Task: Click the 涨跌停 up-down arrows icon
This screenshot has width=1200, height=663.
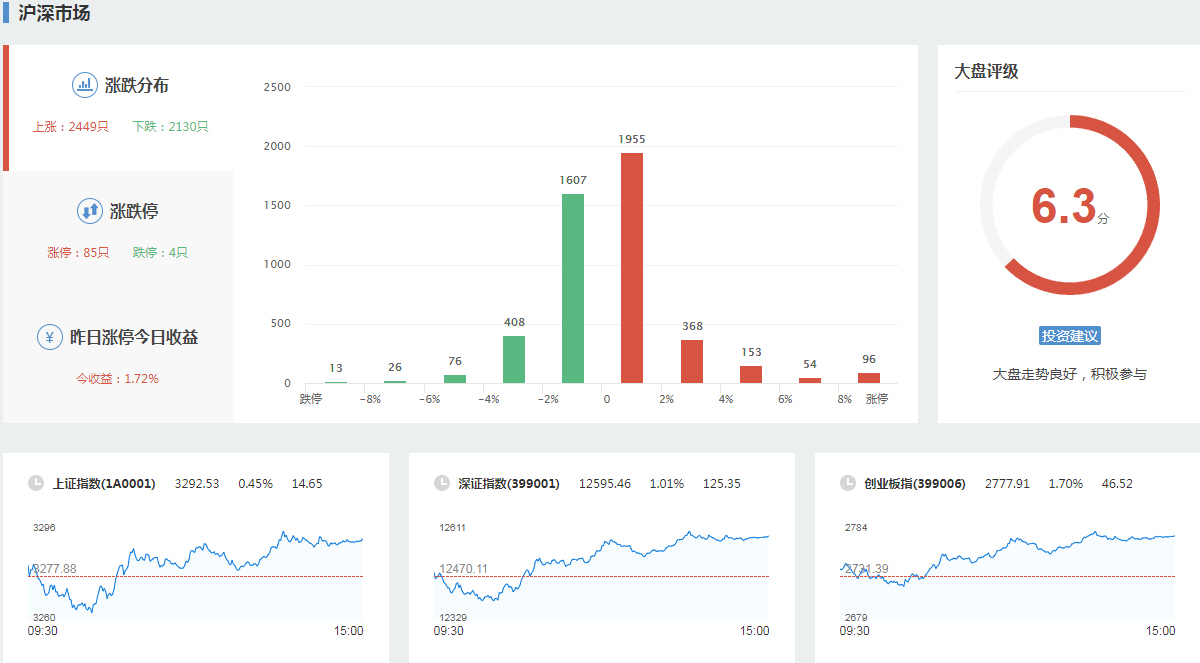Action: tap(90, 211)
